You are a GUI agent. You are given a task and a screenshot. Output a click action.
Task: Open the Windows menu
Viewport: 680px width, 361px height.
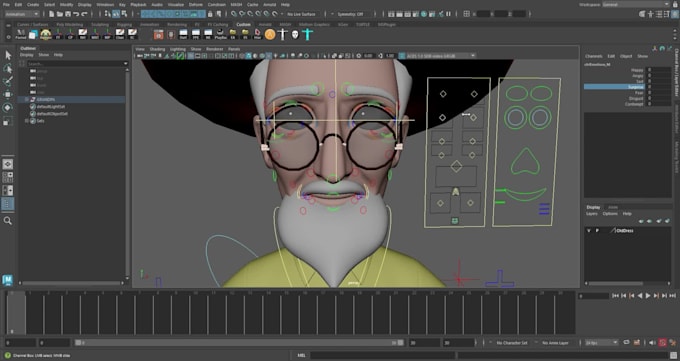tap(105, 4)
